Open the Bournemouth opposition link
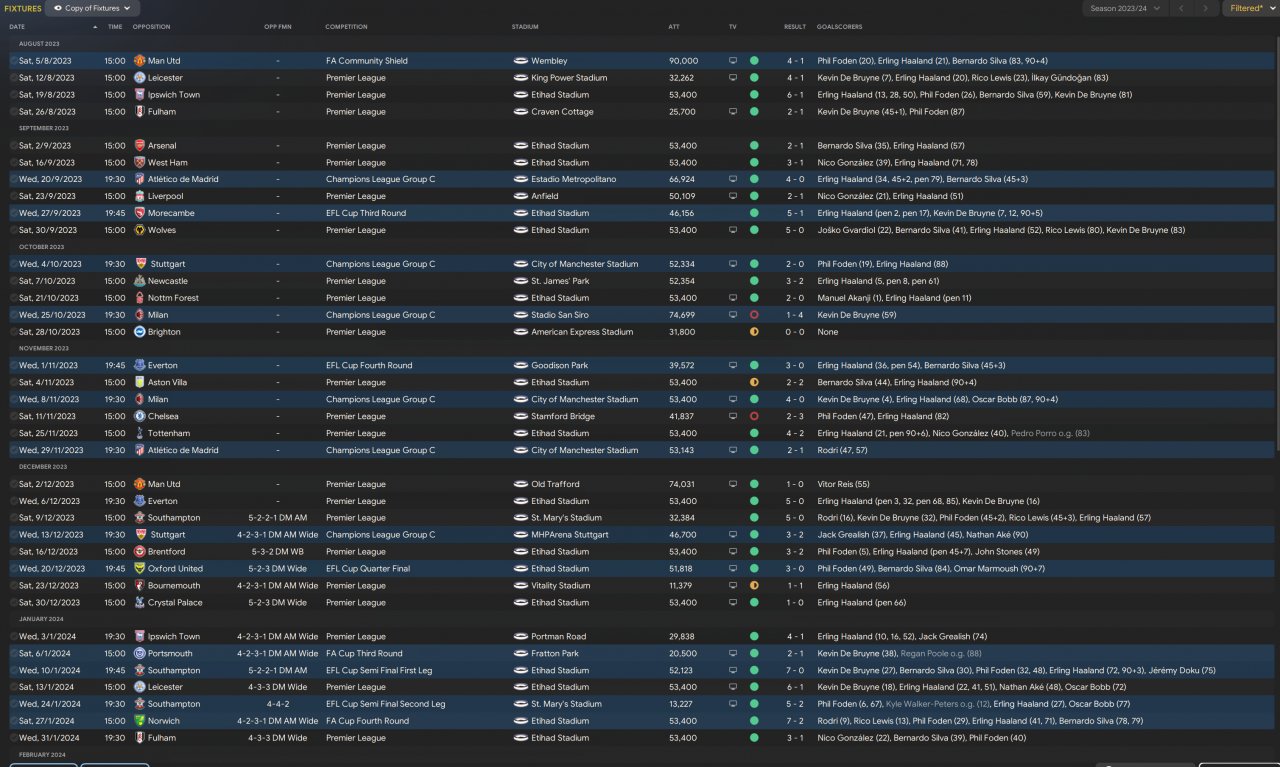This screenshot has width=1280, height=767. pyautogui.click(x=174, y=586)
